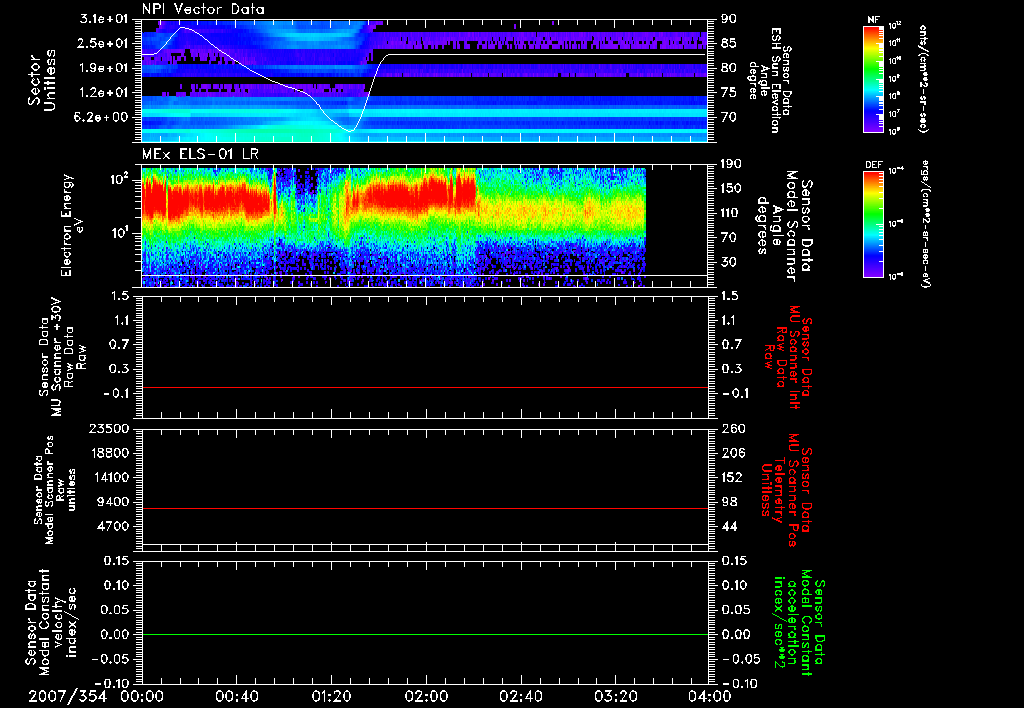Click the "44" telemetry tick value
The width and height of the screenshot is (1024, 708).
729,526
